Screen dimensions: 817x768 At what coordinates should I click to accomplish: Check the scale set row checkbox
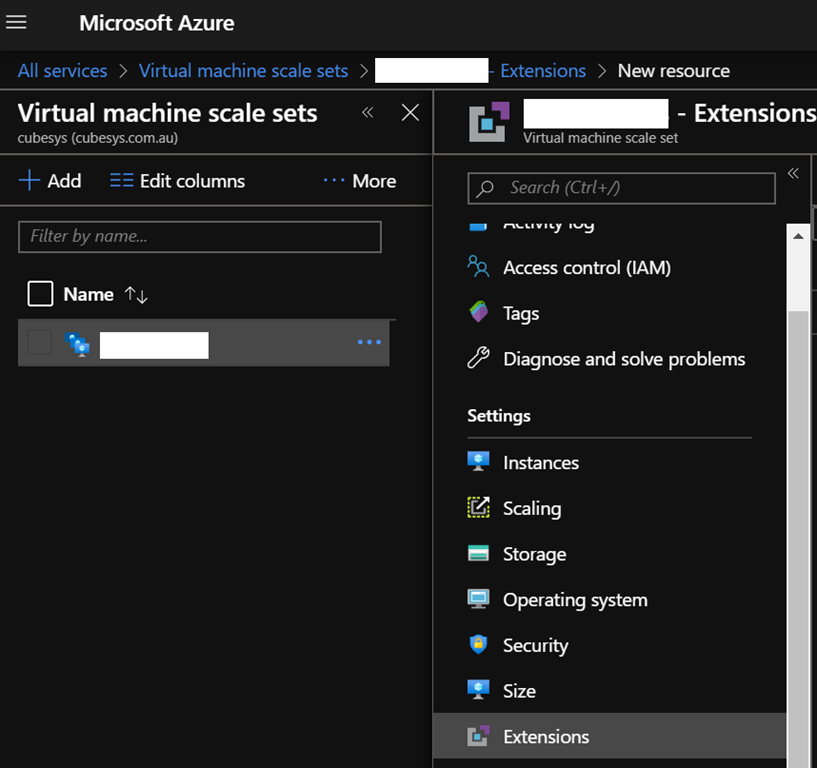click(39, 343)
